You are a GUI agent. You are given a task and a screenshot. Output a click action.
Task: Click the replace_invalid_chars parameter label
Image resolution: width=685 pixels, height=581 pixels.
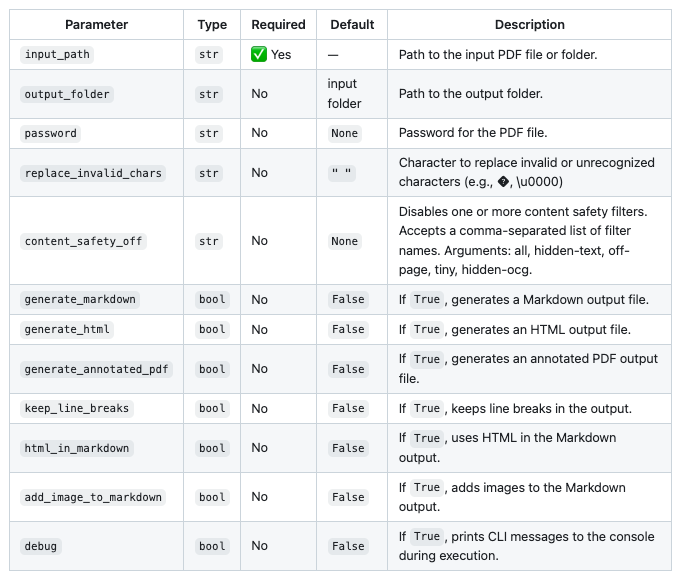click(93, 173)
